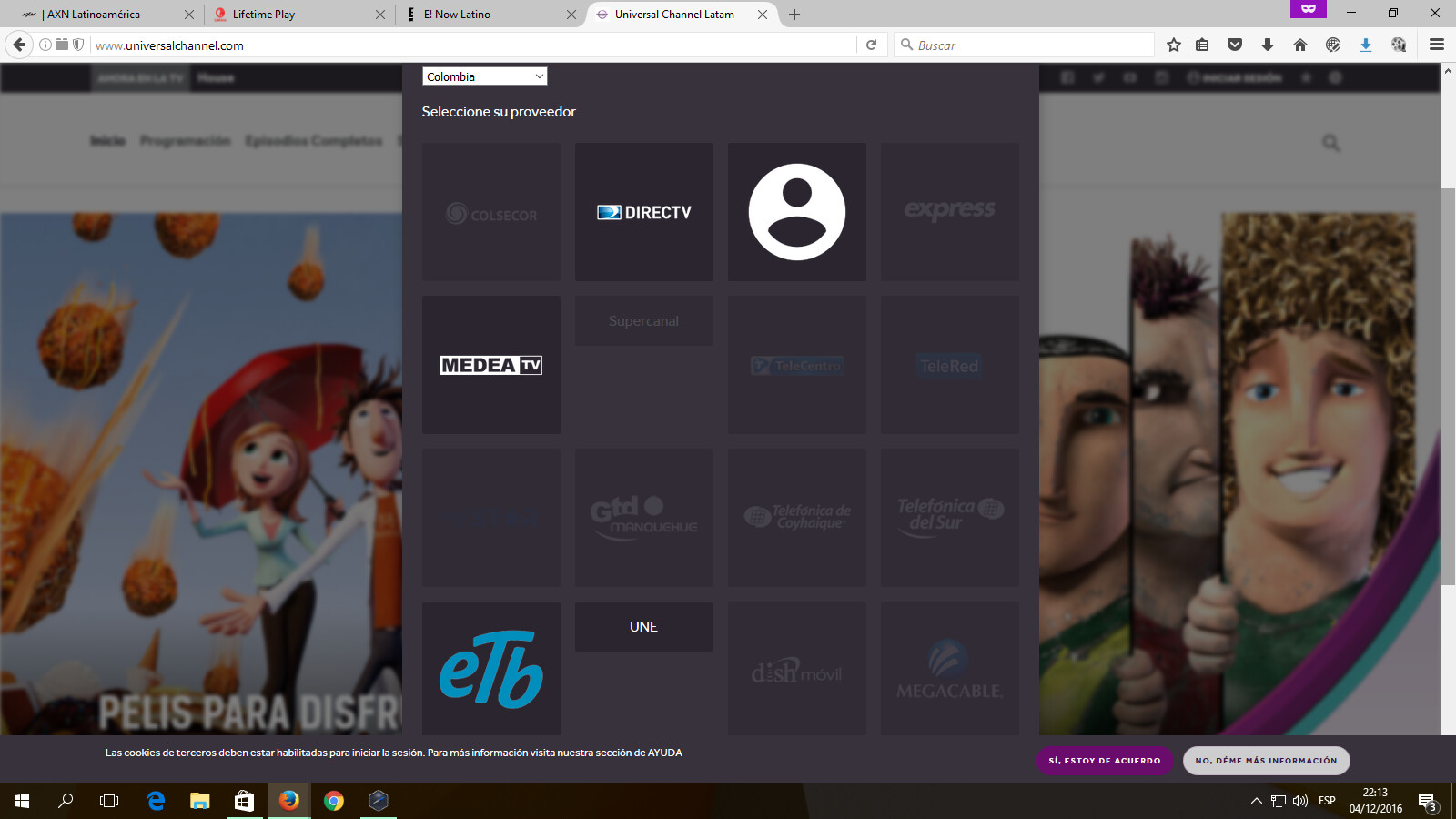
Task: Open volume control in system tray
Action: [1300, 801]
